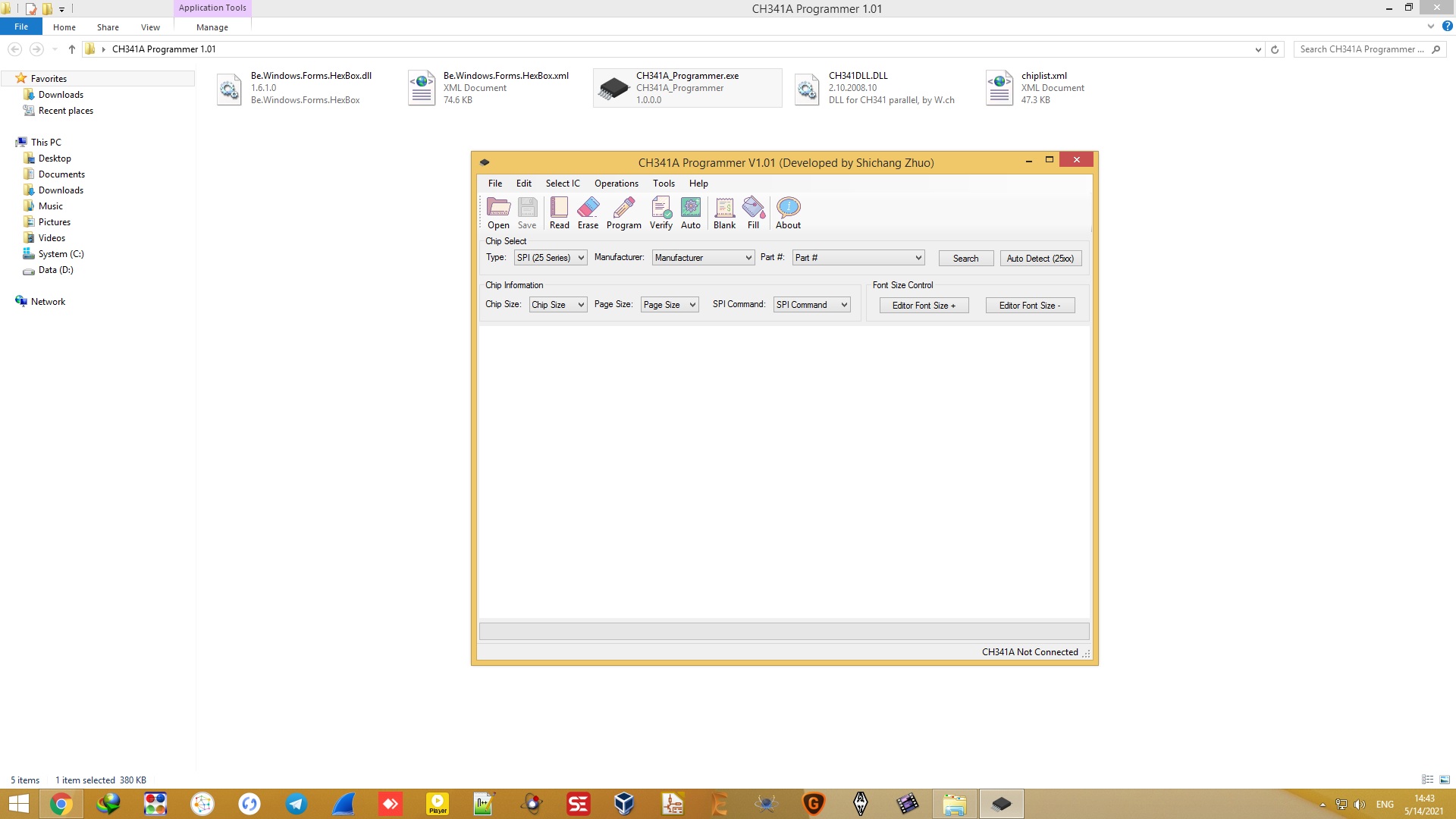1456x819 pixels.
Task: Open the Tools menu
Action: (x=664, y=184)
